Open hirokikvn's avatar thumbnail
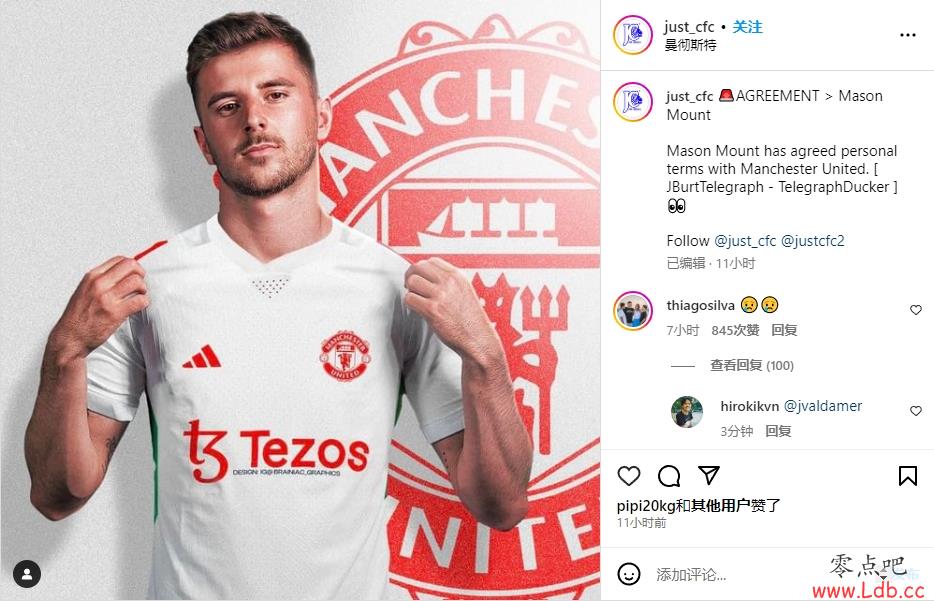This screenshot has width=934, height=601. [x=687, y=412]
